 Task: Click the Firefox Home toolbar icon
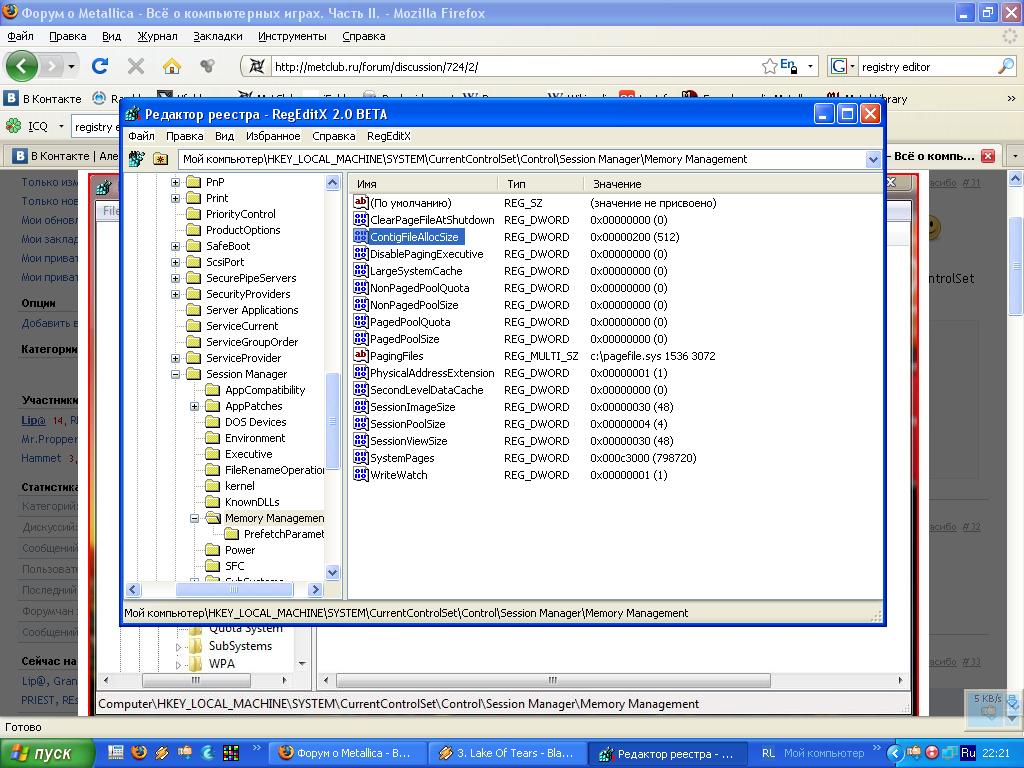[172, 66]
